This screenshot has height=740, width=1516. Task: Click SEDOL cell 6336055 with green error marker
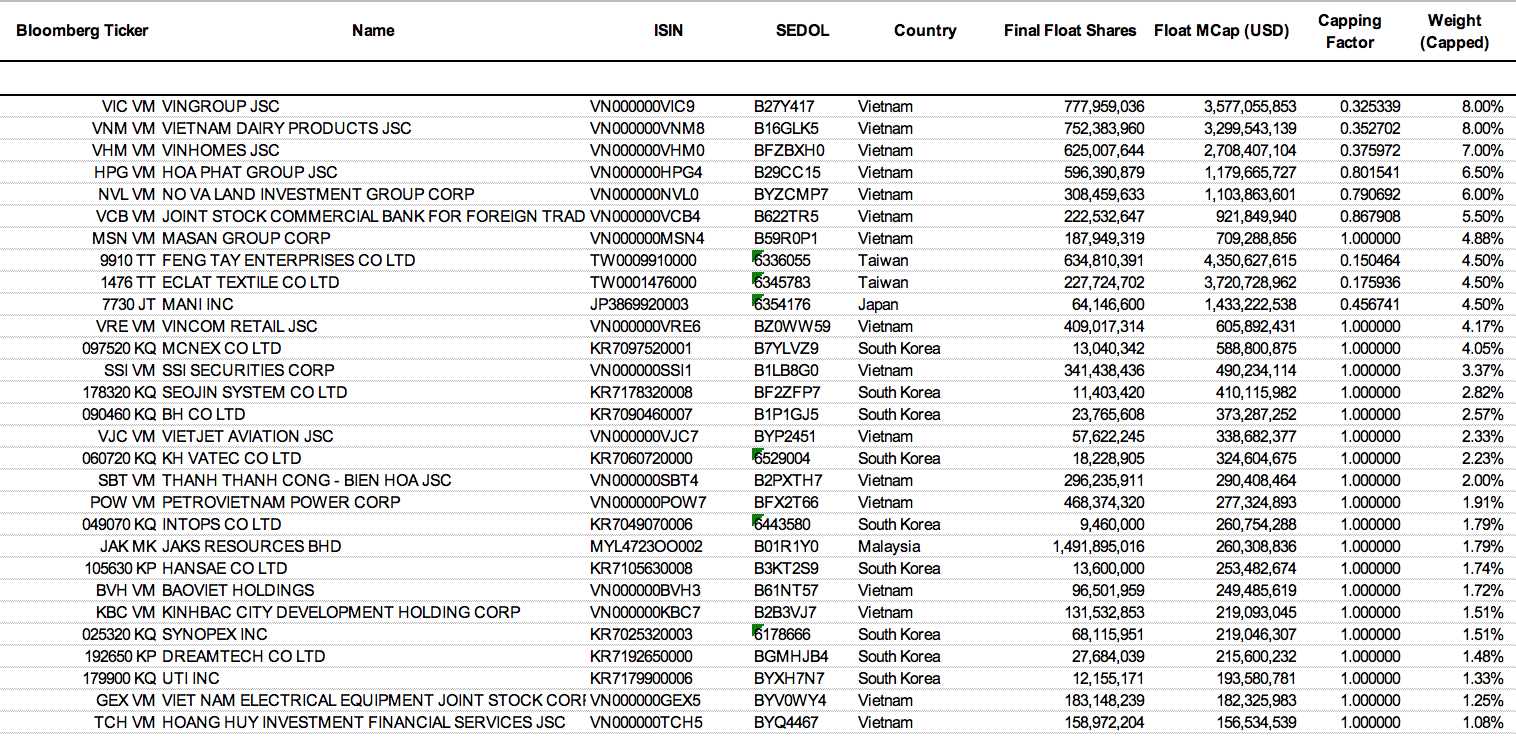pyautogui.click(x=782, y=260)
